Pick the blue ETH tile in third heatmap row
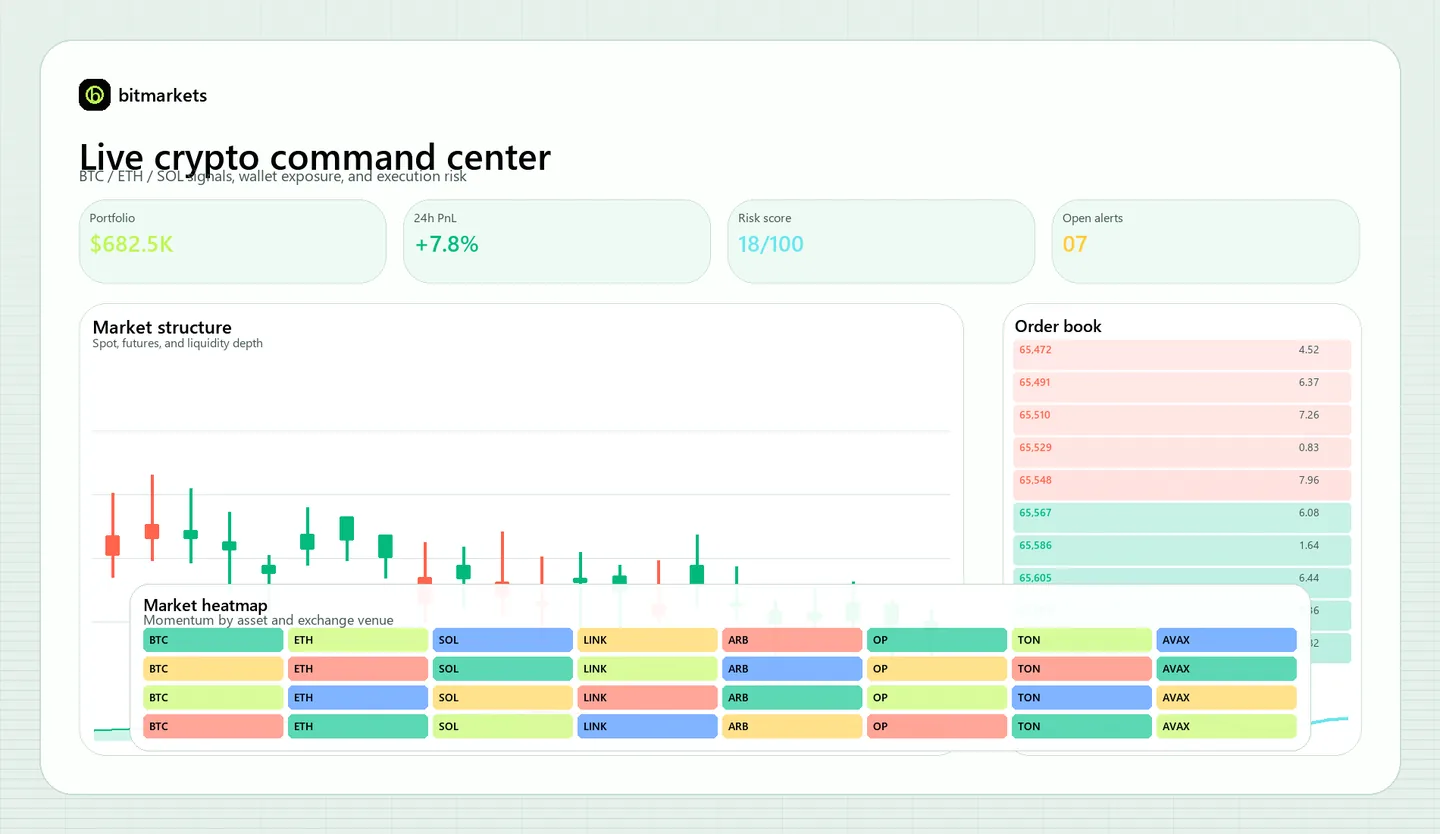 point(358,698)
